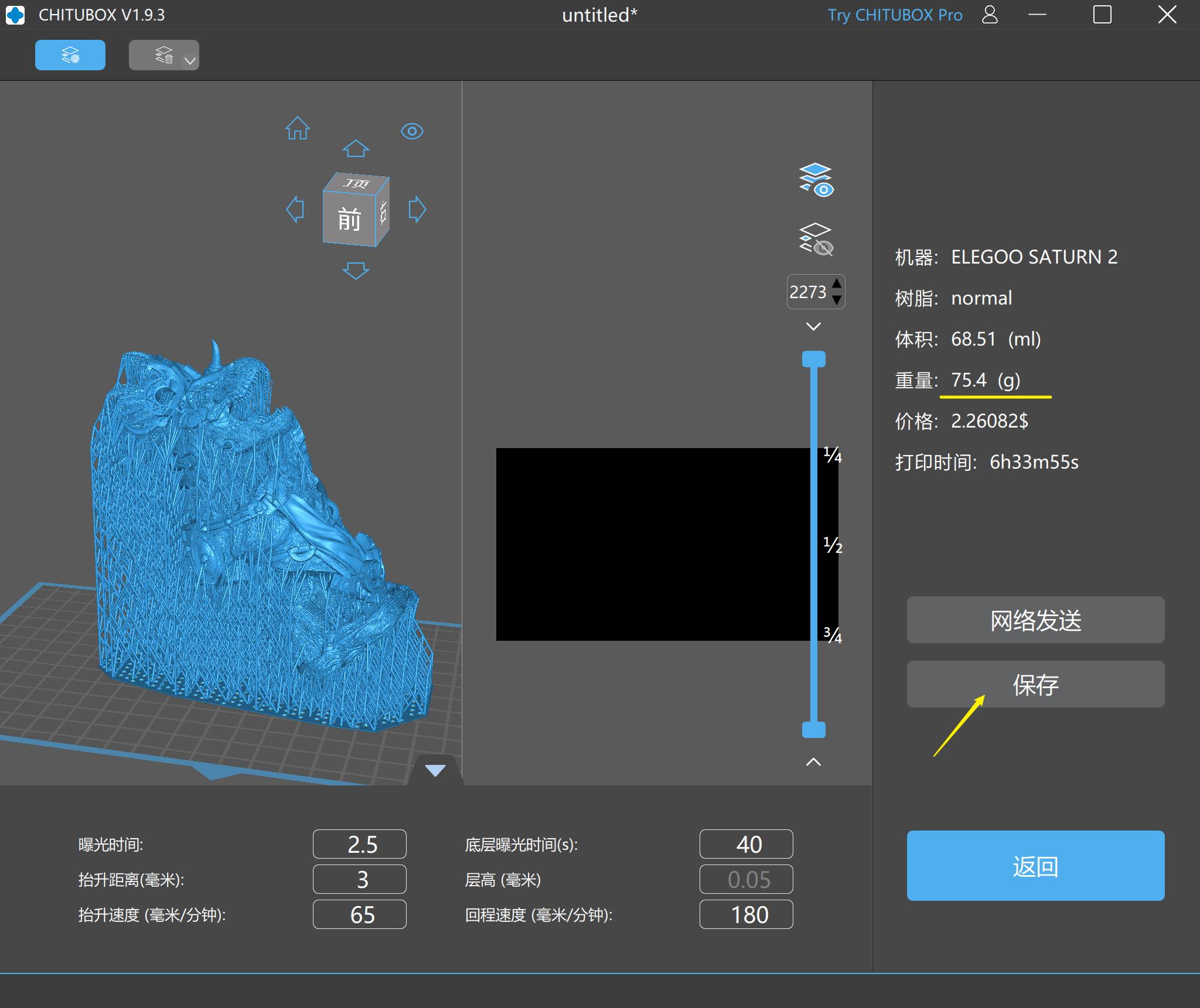The height and width of the screenshot is (1008, 1200).
Task: Click the chevron below the layer number box
Action: pyautogui.click(x=812, y=326)
